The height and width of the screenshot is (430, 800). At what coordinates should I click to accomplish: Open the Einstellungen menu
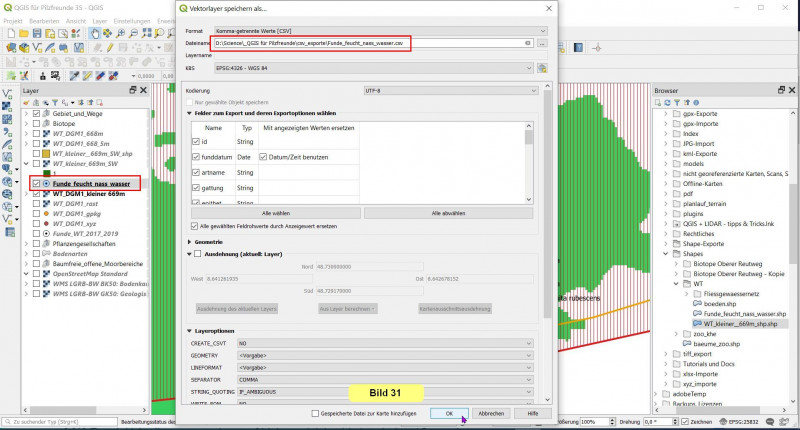pyautogui.click(x=131, y=20)
